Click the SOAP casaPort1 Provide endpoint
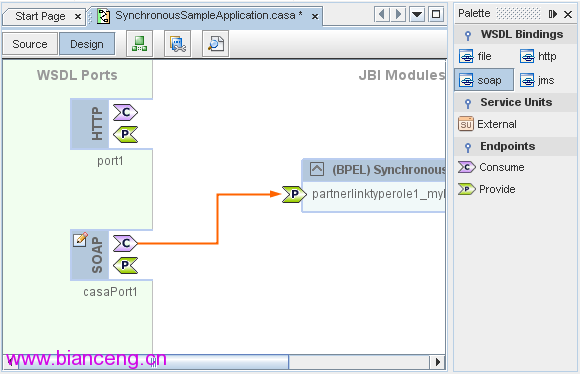 click(x=125, y=265)
